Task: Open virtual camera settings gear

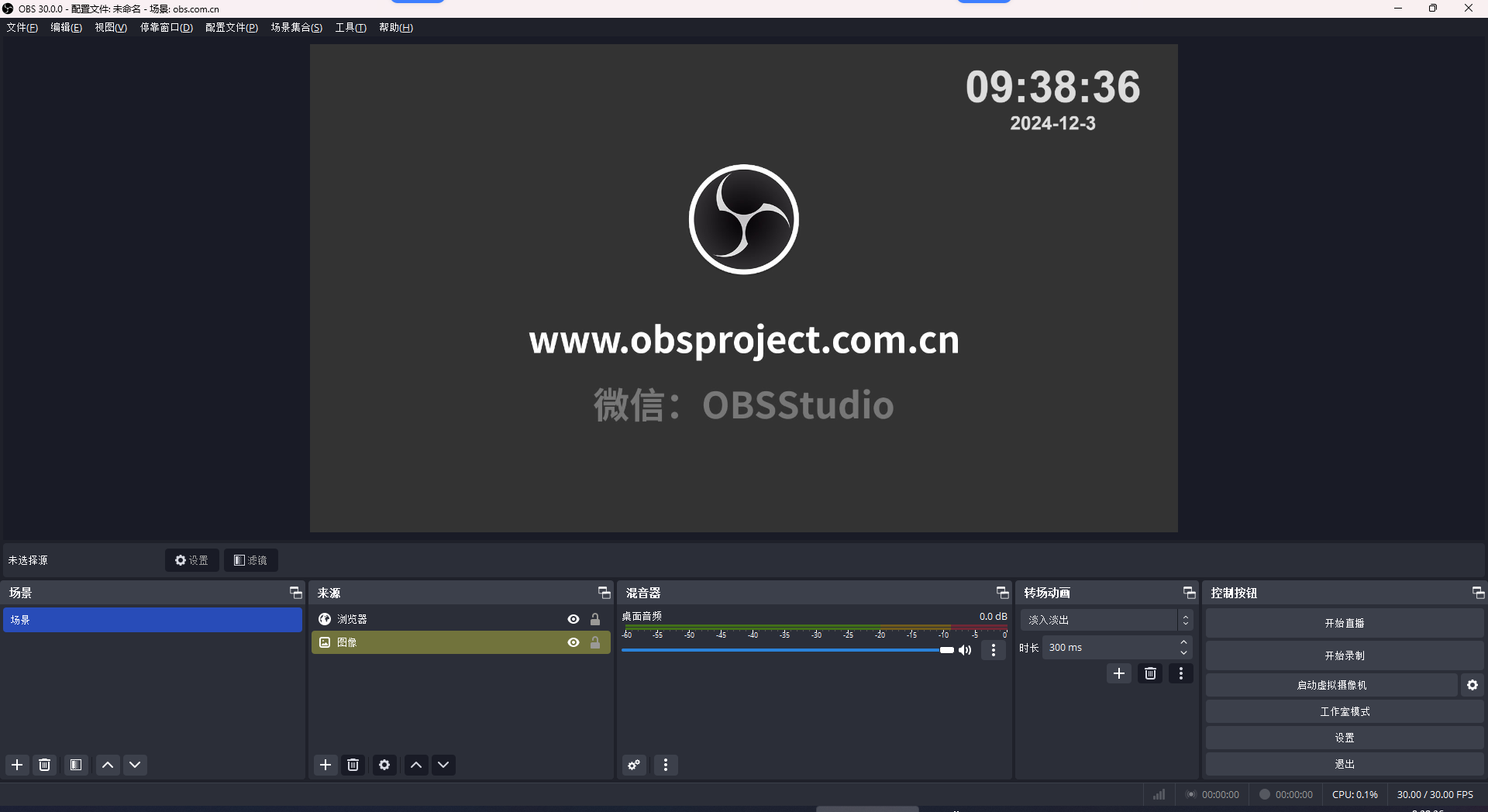Action: click(x=1472, y=685)
